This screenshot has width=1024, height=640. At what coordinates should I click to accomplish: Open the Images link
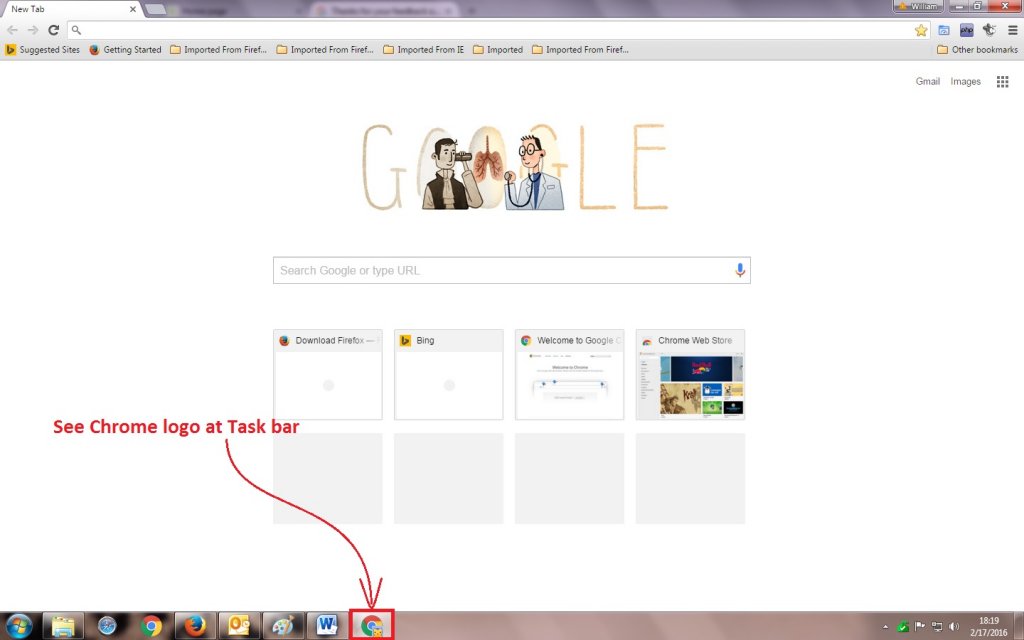(965, 82)
